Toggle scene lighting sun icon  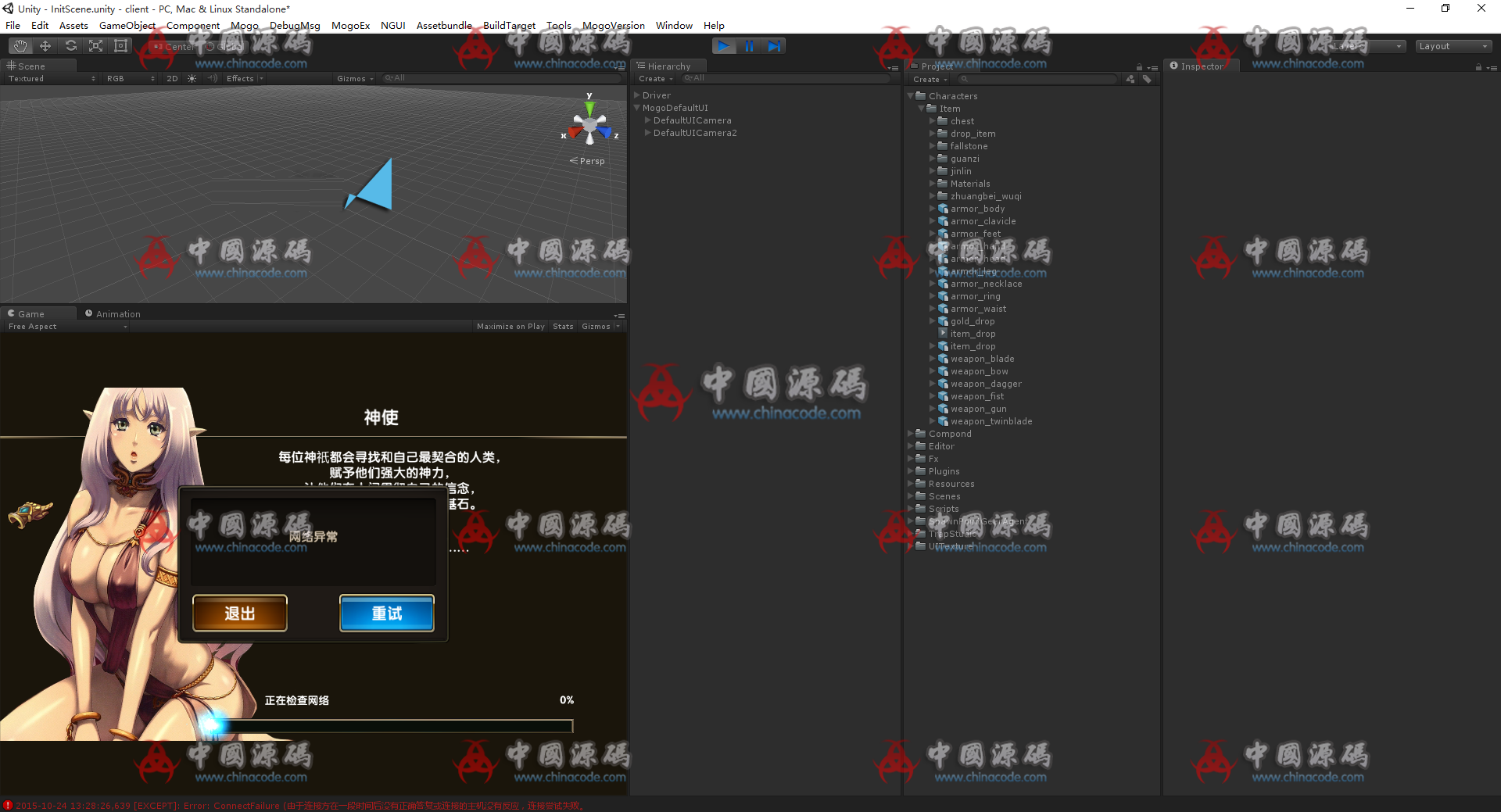pyautogui.click(x=192, y=79)
